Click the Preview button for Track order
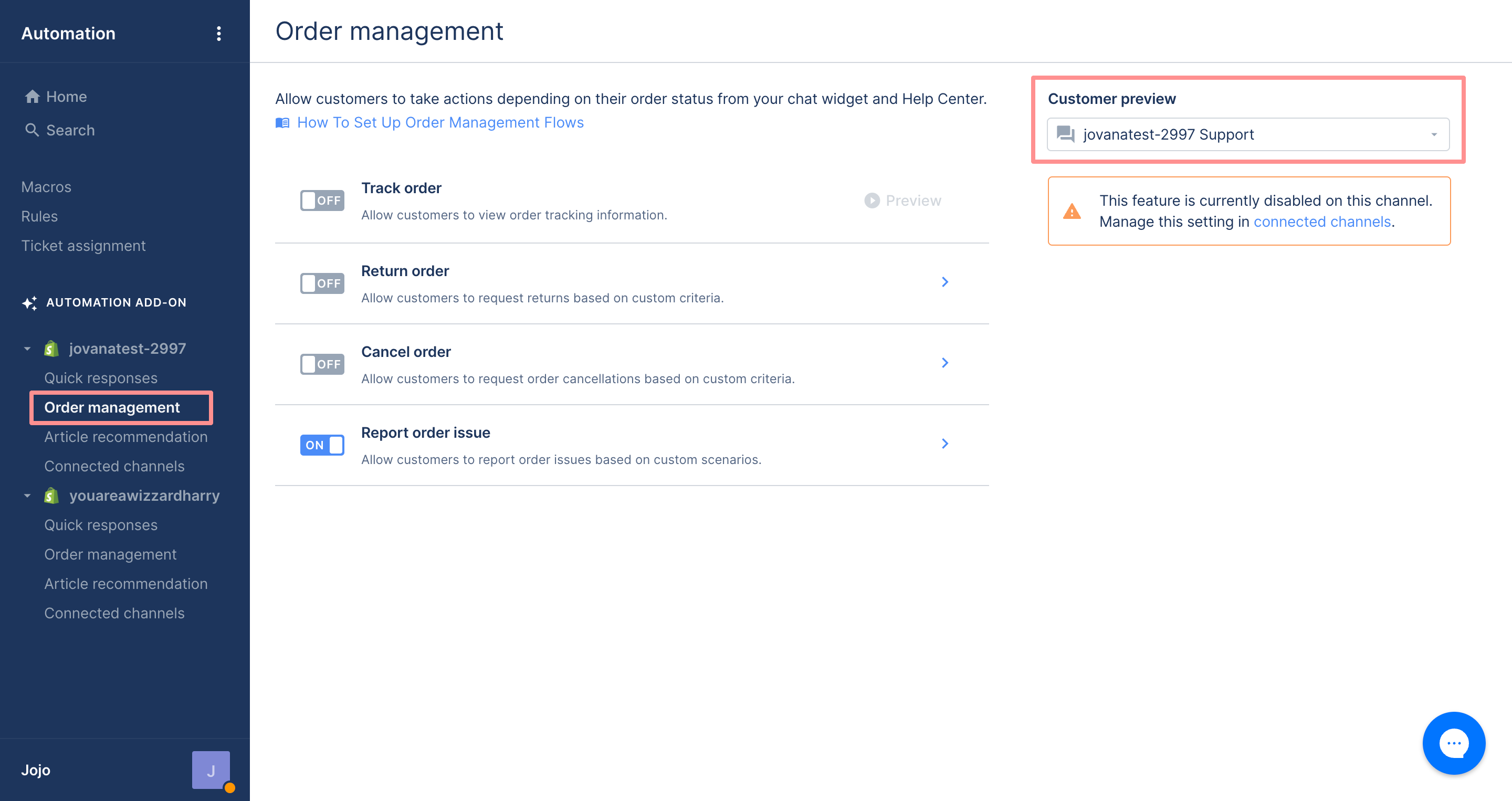Image resolution: width=1512 pixels, height=801 pixels. coord(903,201)
